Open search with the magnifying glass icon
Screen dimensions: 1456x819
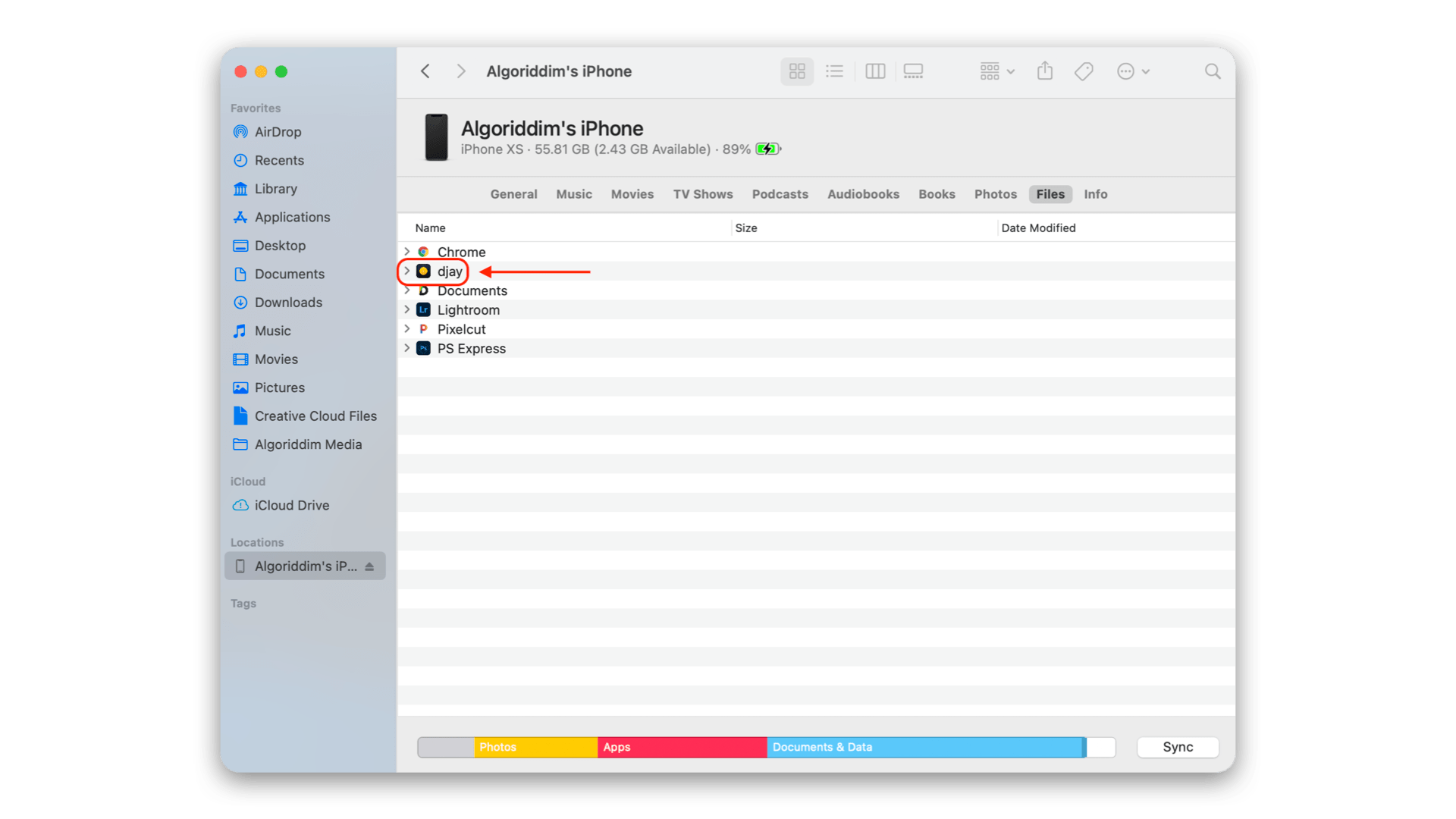click(1212, 71)
